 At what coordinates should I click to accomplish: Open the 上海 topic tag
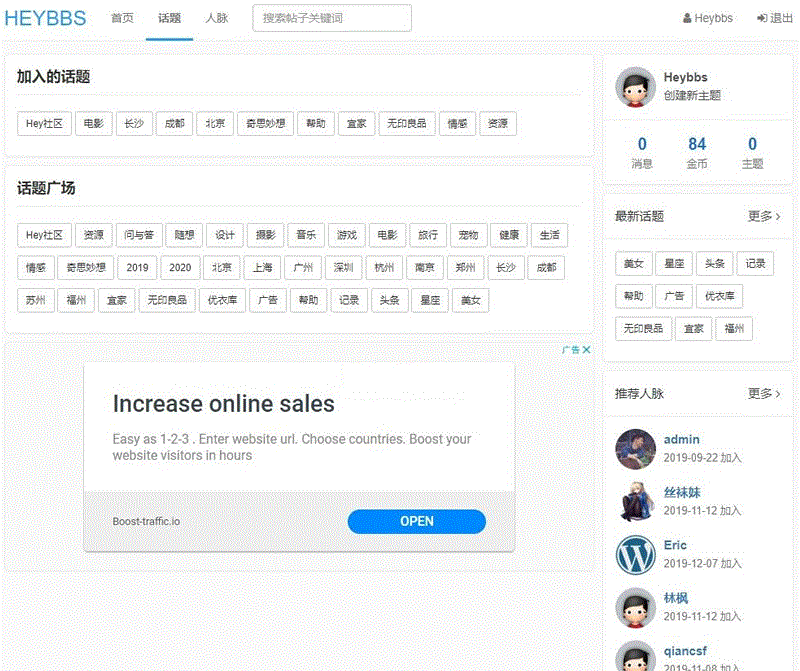[262, 268]
